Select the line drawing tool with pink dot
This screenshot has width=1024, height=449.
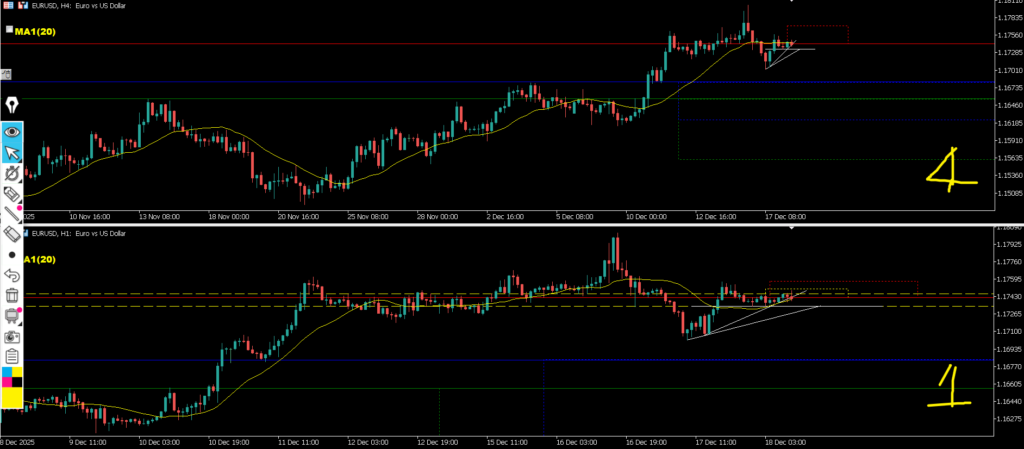(x=12, y=213)
